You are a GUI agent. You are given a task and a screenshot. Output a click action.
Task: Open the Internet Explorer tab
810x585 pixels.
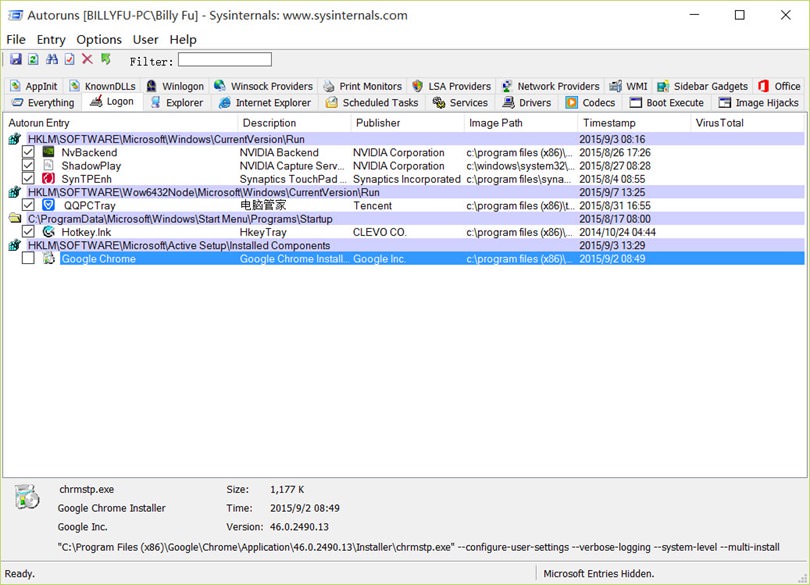click(266, 103)
